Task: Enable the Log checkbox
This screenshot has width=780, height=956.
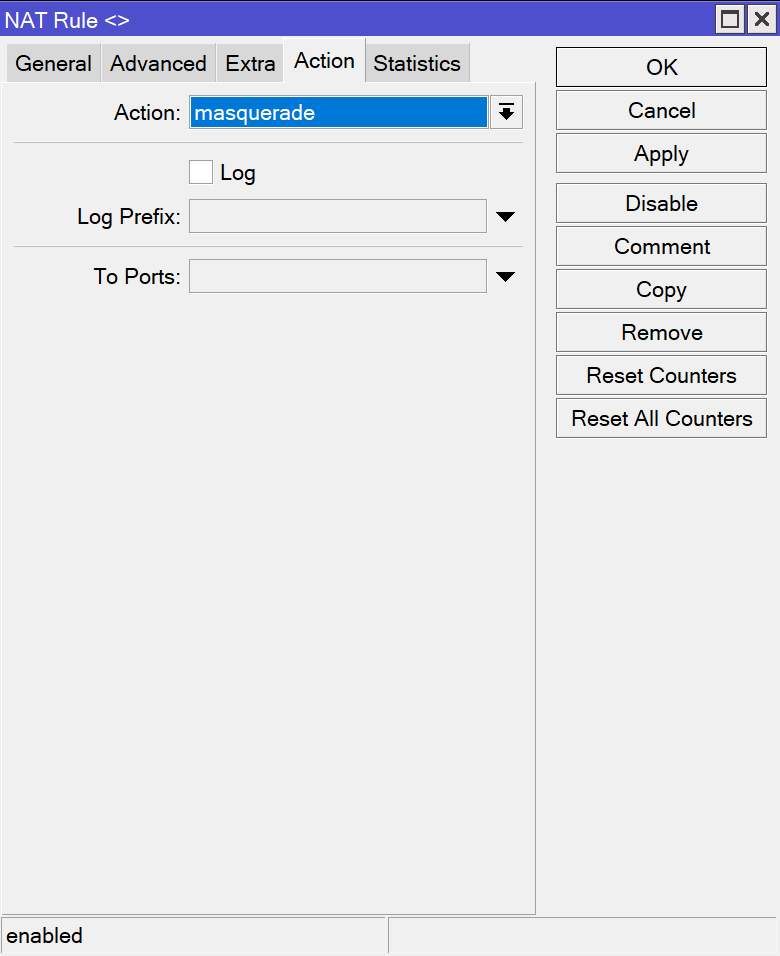Action: coord(201,173)
